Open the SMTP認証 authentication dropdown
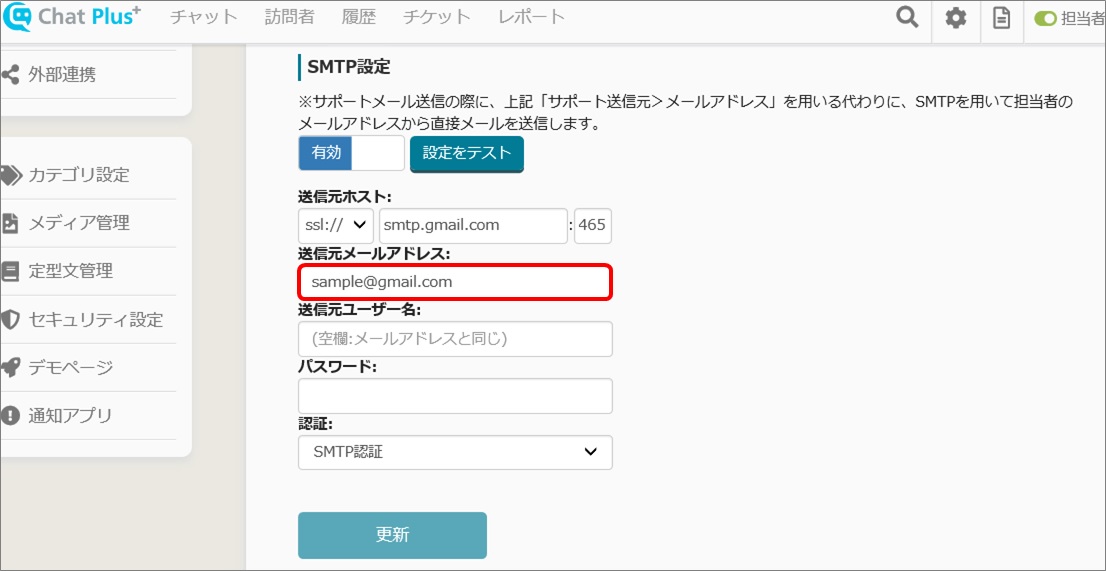Image resolution: width=1106 pixels, height=571 pixels. click(x=455, y=453)
